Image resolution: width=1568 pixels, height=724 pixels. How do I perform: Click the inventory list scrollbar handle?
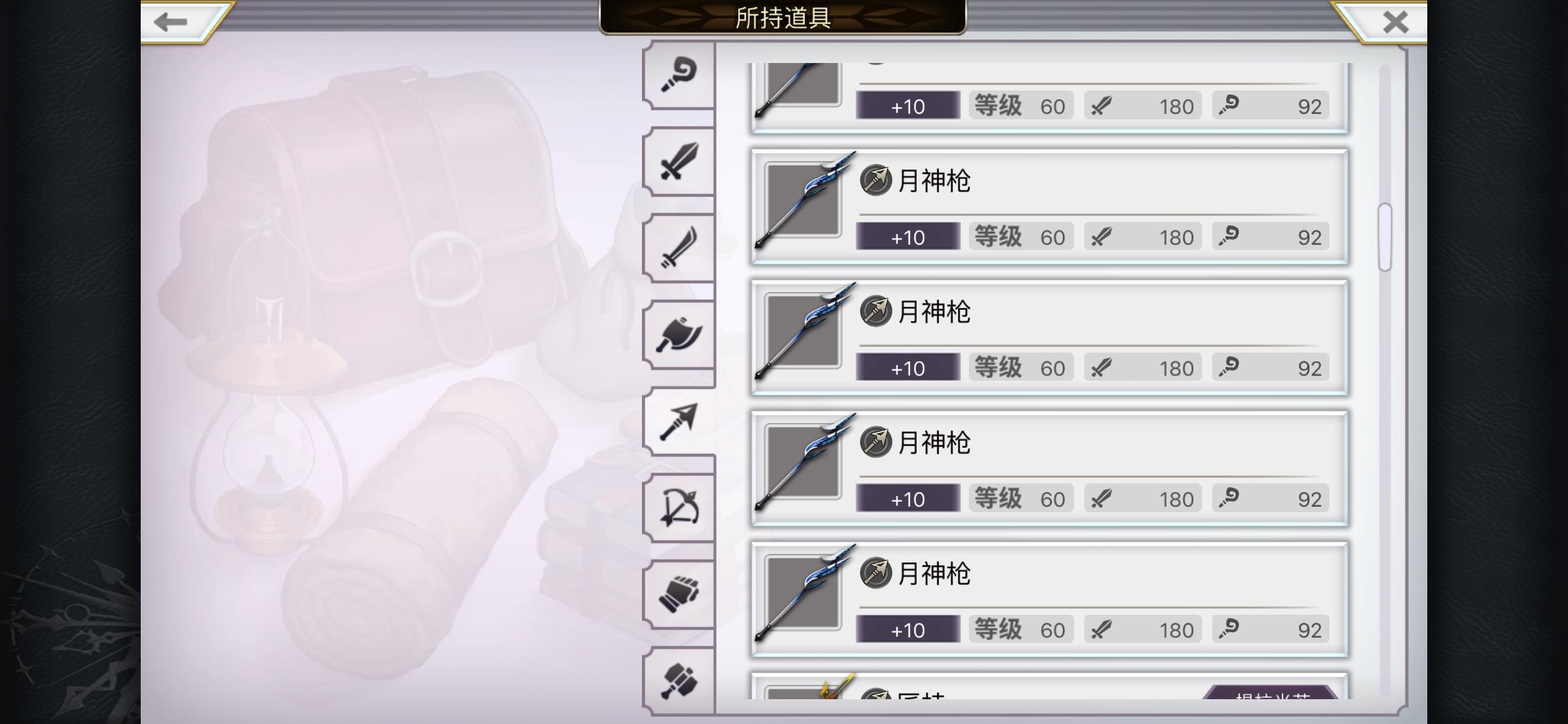pyautogui.click(x=1384, y=237)
